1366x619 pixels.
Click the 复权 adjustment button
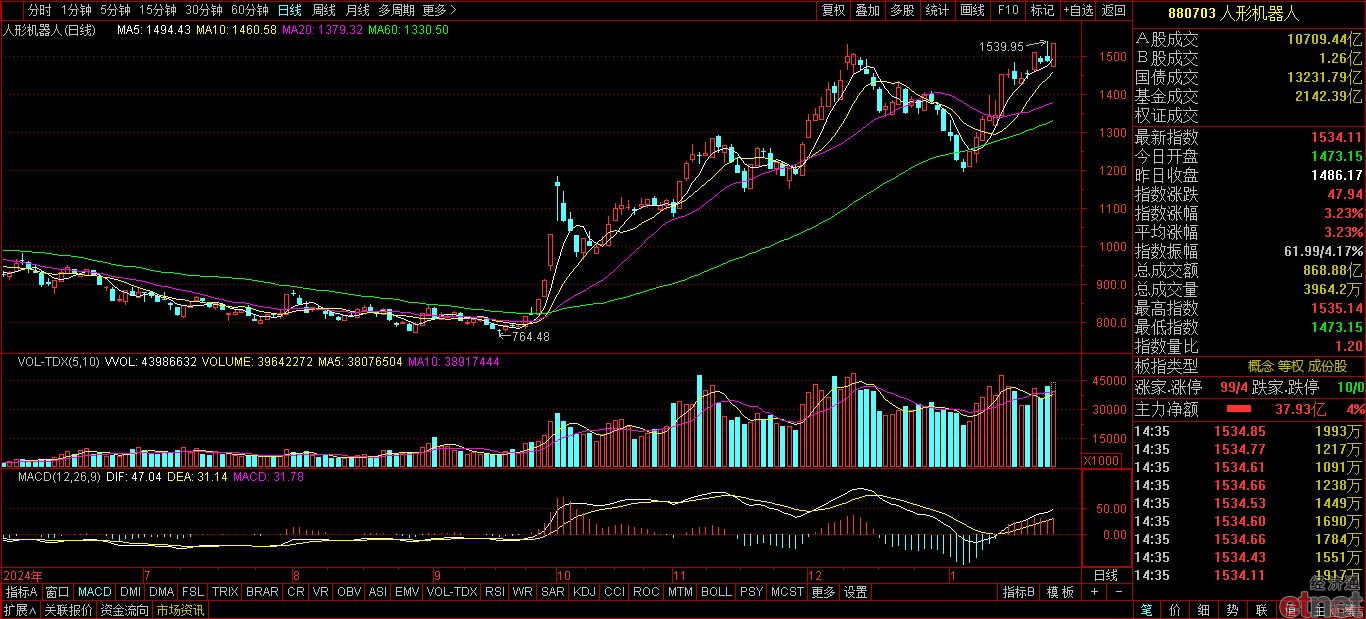point(833,10)
